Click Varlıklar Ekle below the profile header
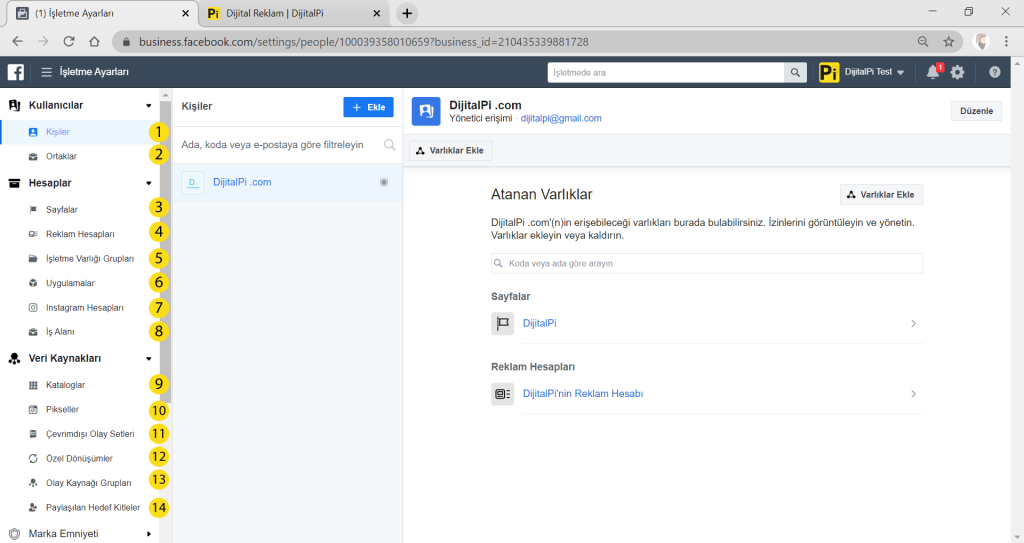The height and width of the screenshot is (543, 1024). (451, 150)
